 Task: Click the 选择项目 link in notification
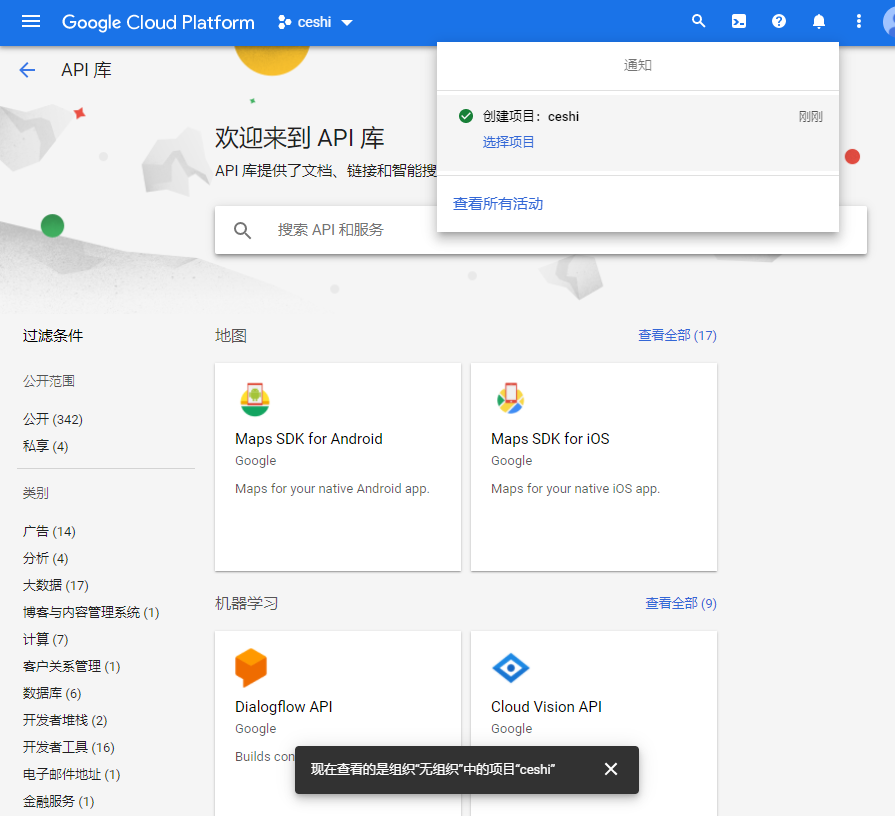click(508, 142)
